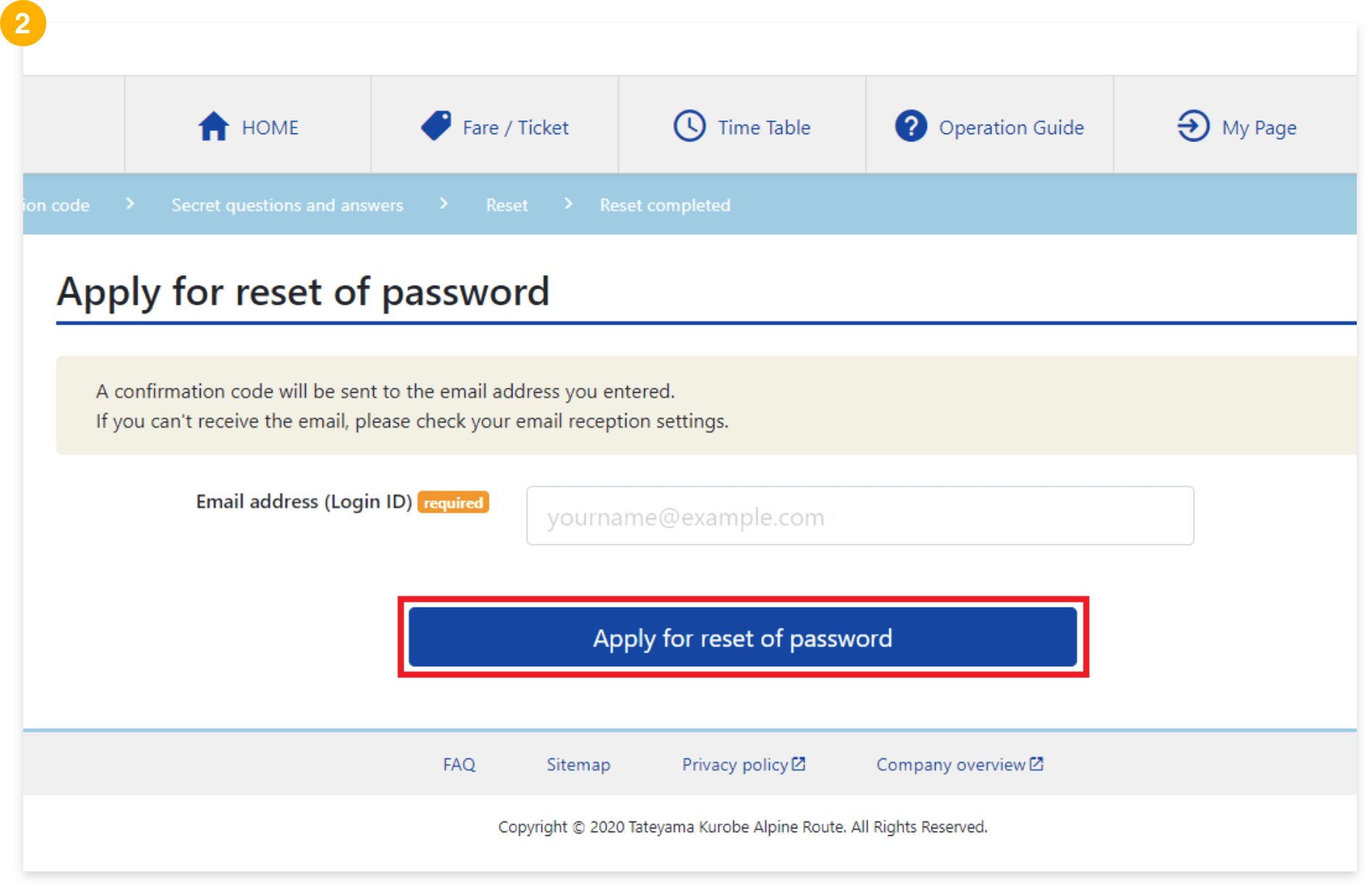Click the Fare / Ticket tag icon
The width and height of the screenshot is (1372, 891).
[436, 125]
